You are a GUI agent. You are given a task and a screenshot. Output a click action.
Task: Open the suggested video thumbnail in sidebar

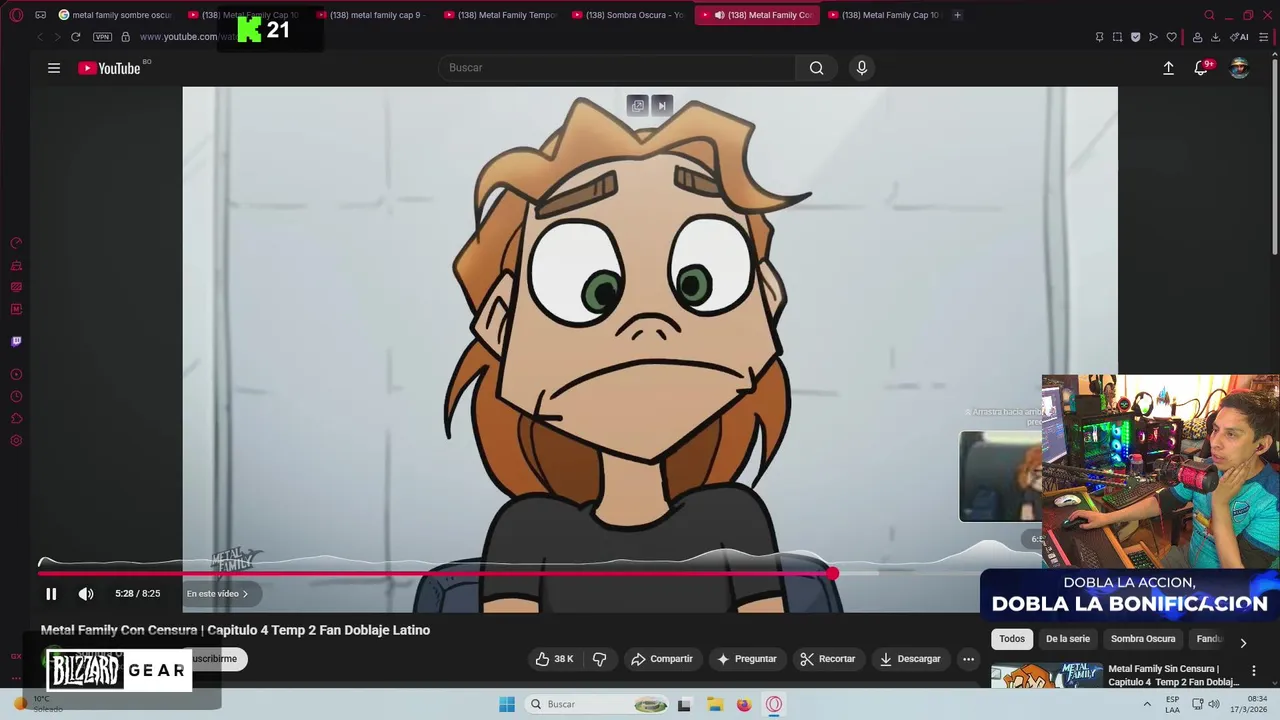point(1047,677)
